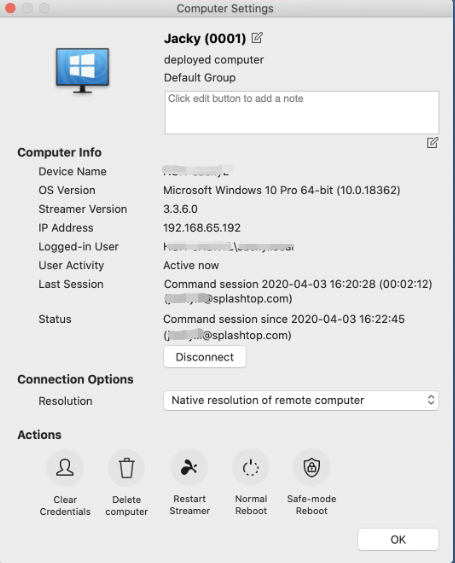Open the Resolution dropdown
This screenshot has height=563, width=455.
click(301, 400)
